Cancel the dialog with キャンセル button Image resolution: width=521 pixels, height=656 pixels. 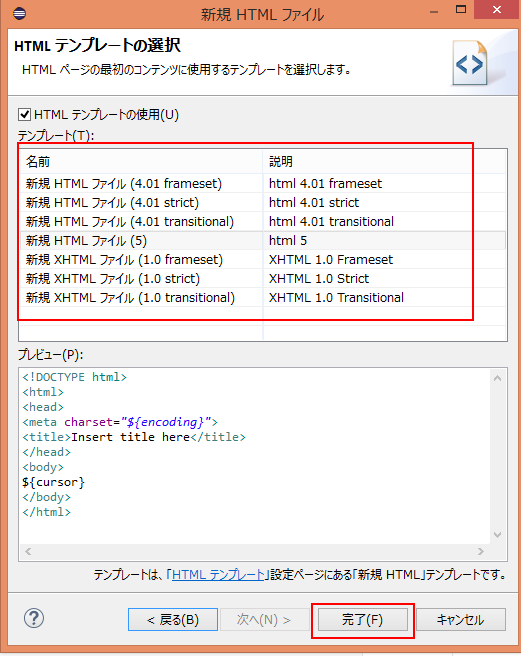point(461,620)
